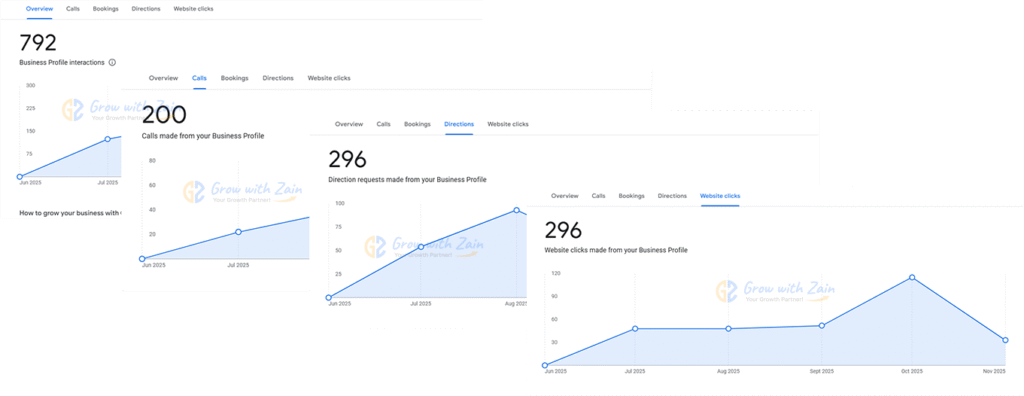Click the Jun 2025 data point on the Calls chart

[x=142, y=259]
